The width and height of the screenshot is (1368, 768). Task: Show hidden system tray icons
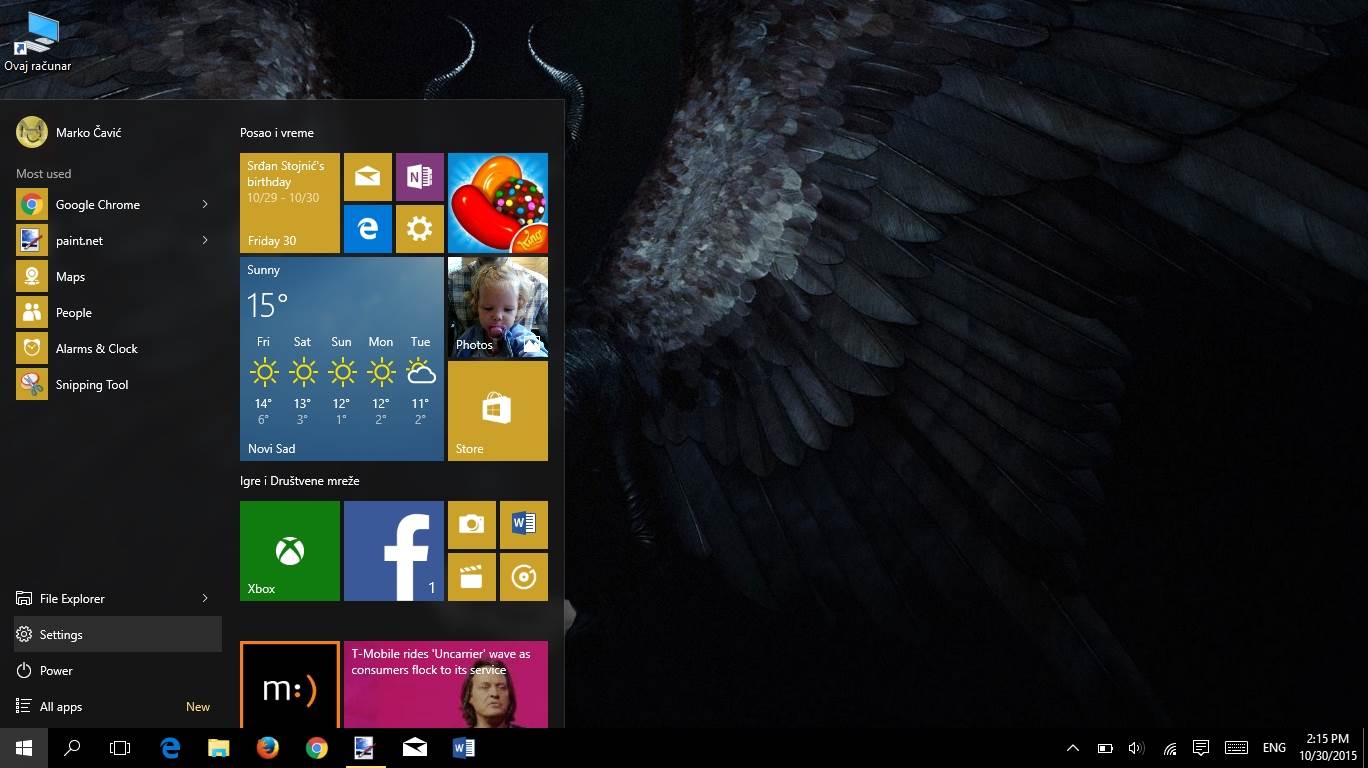(x=1073, y=748)
